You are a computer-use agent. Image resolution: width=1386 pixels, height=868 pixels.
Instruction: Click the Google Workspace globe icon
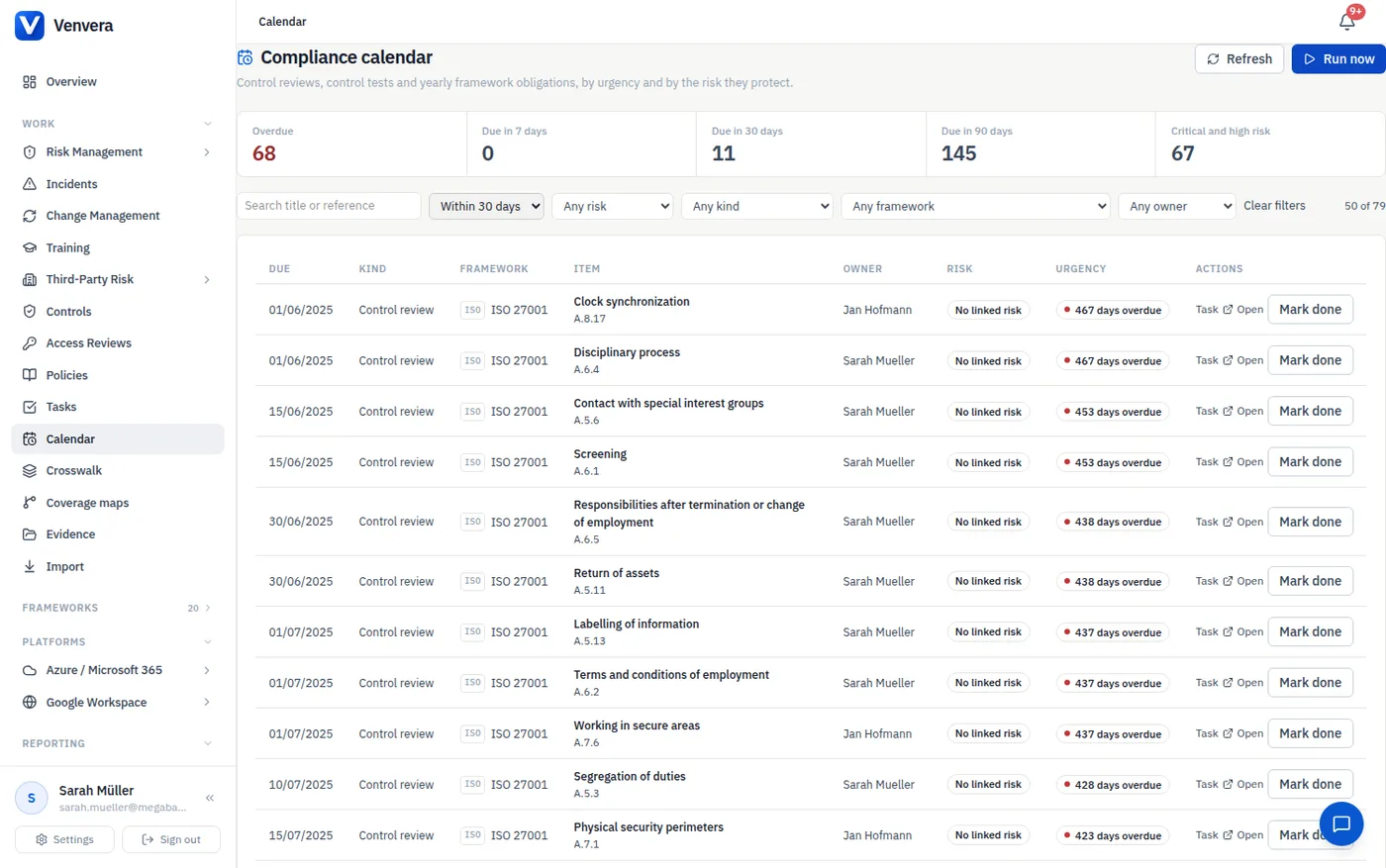coord(30,703)
